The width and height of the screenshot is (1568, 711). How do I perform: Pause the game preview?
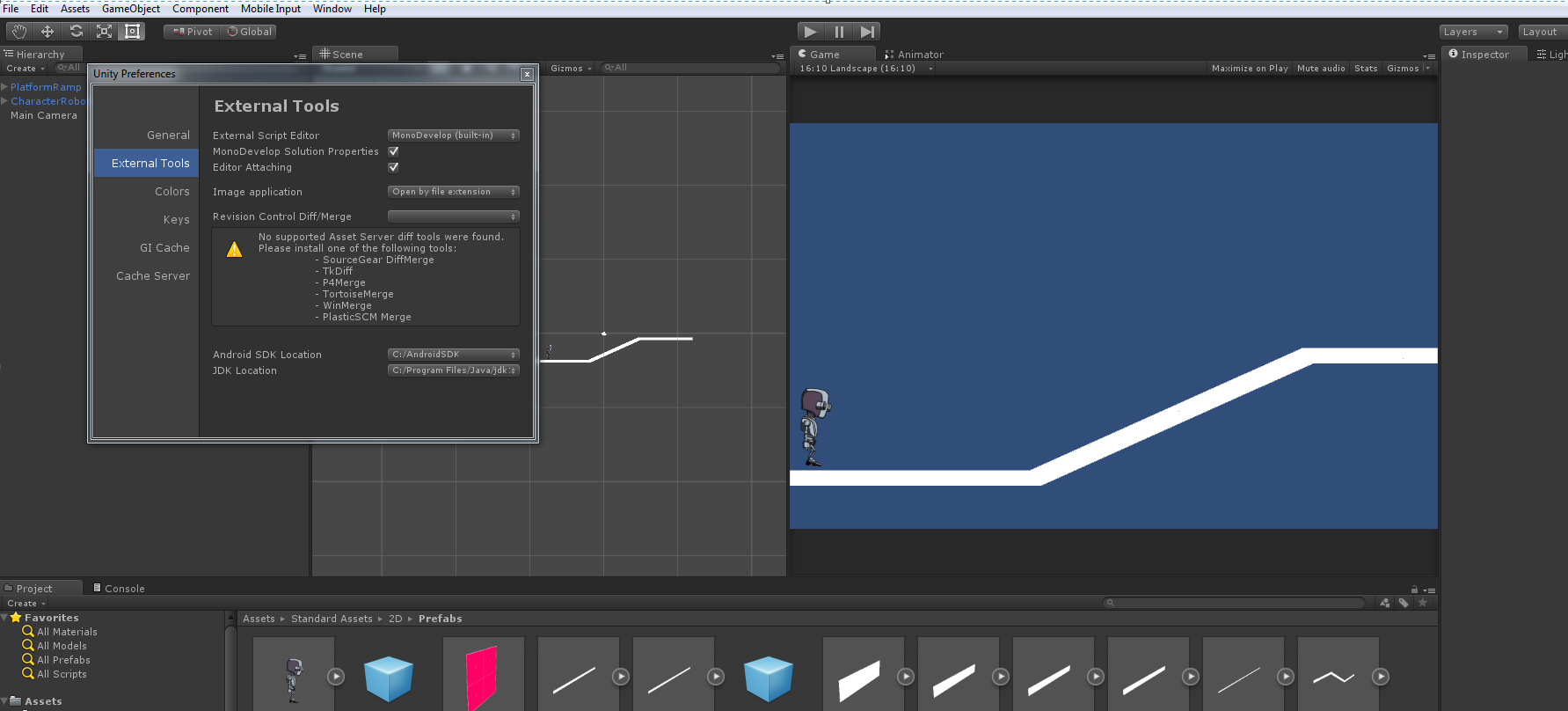839,32
